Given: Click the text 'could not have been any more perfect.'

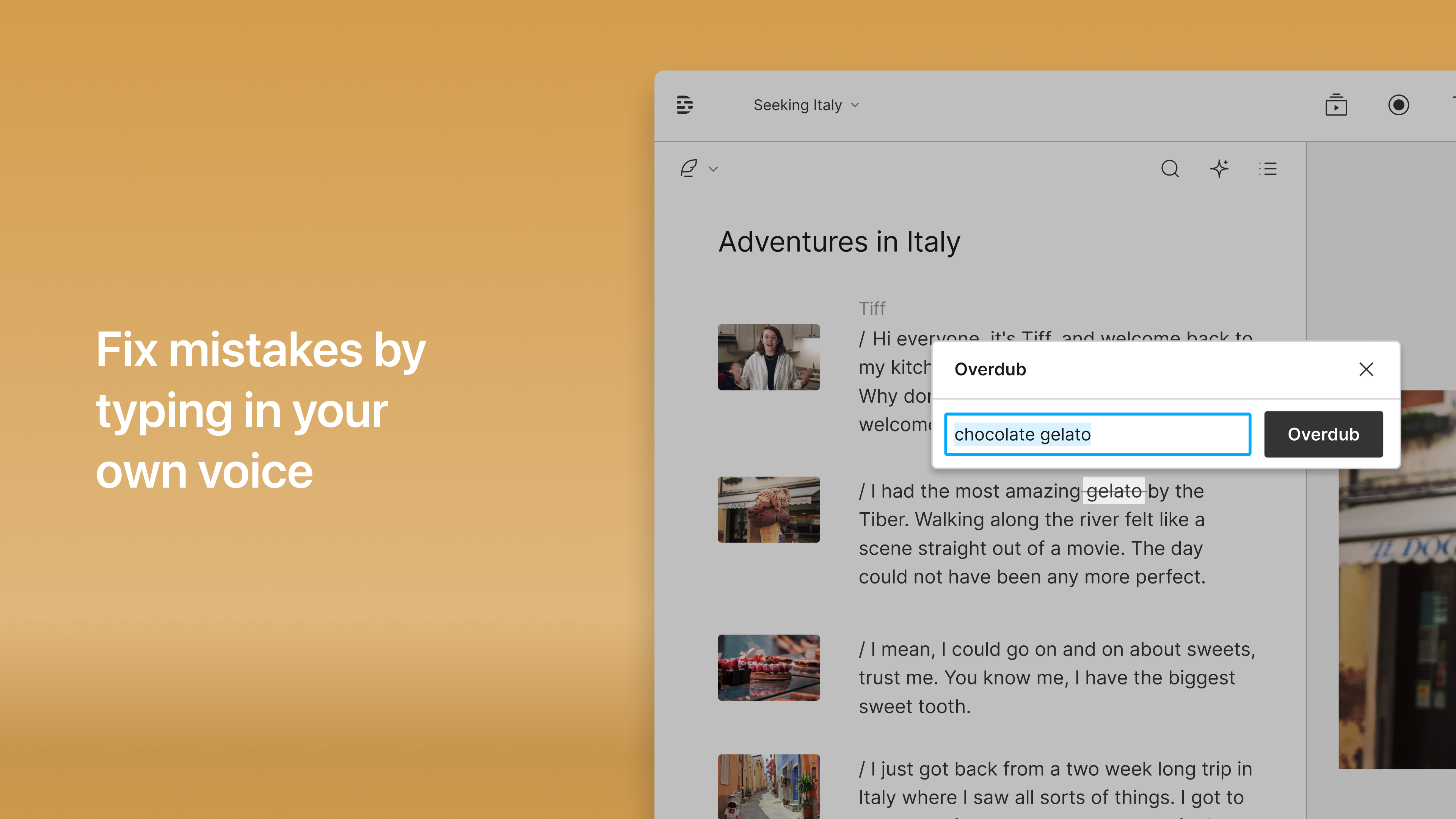Looking at the screenshot, I should pyautogui.click(x=1032, y=576).
